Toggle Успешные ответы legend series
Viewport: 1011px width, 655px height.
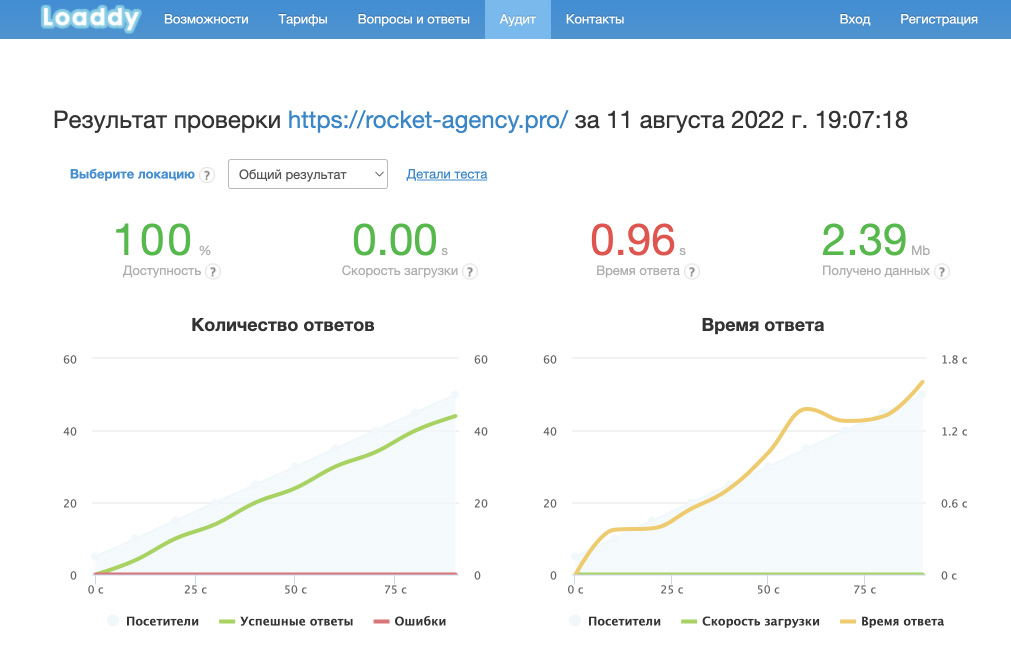(x=286, y=621)
